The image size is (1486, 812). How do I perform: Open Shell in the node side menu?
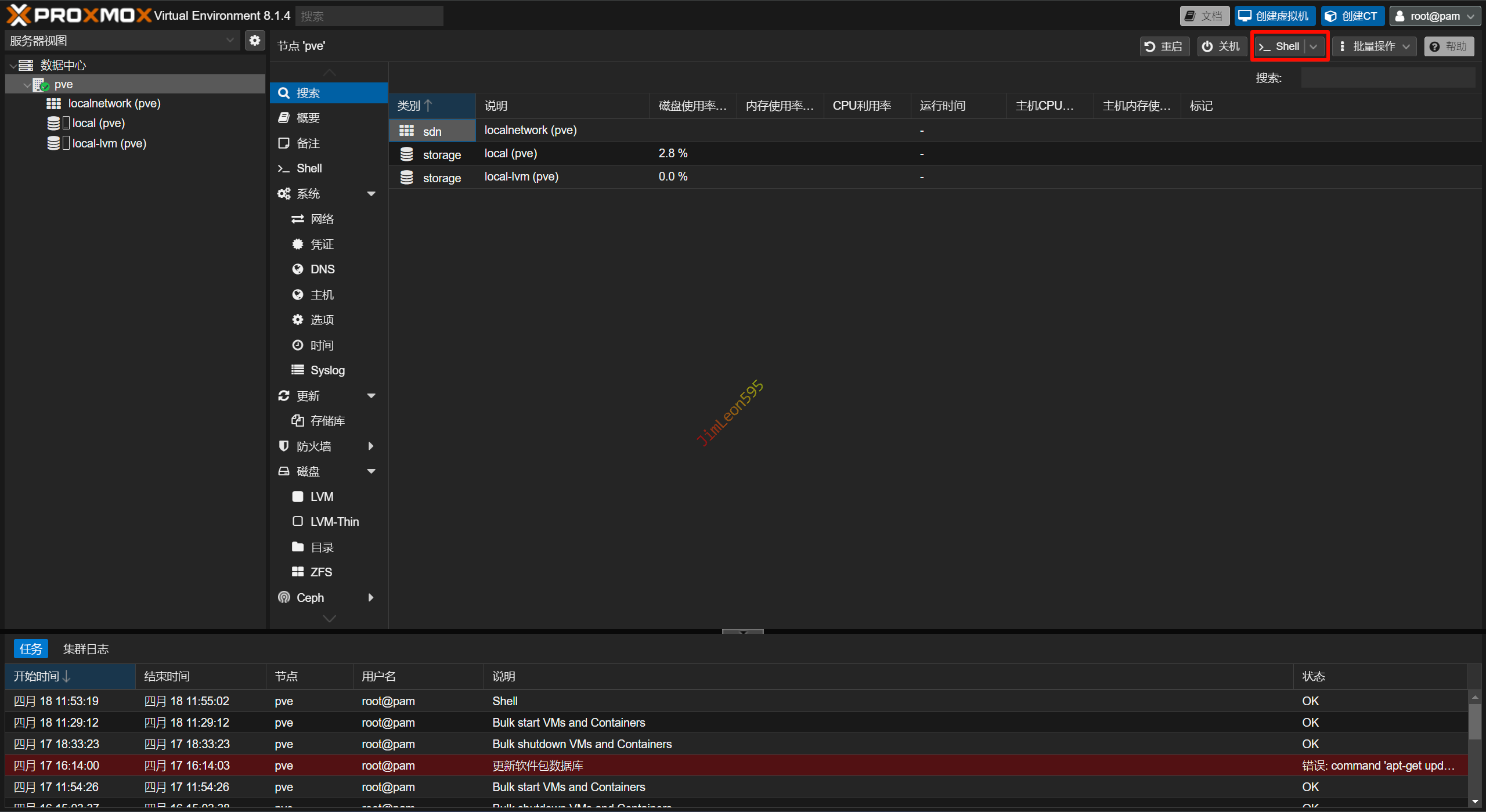click(309, 168)
